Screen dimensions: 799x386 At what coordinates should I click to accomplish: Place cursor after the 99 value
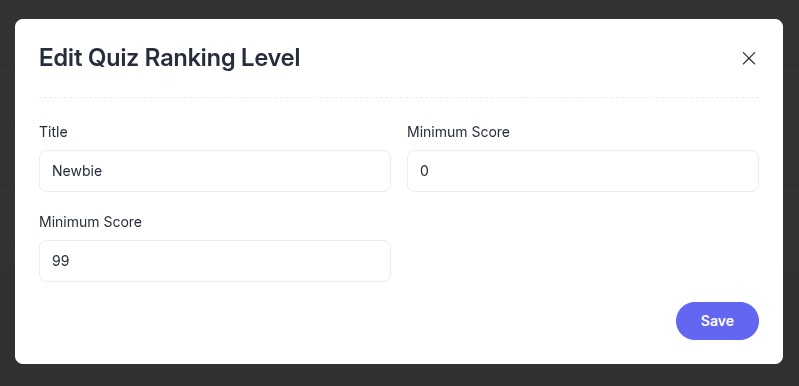70,261
